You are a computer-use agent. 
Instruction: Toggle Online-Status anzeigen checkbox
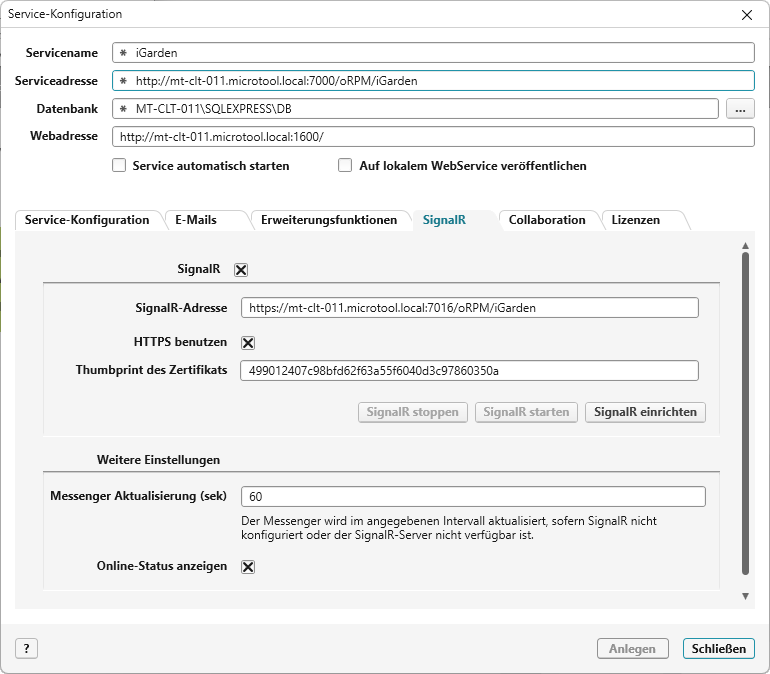click(x=248, y=567)
